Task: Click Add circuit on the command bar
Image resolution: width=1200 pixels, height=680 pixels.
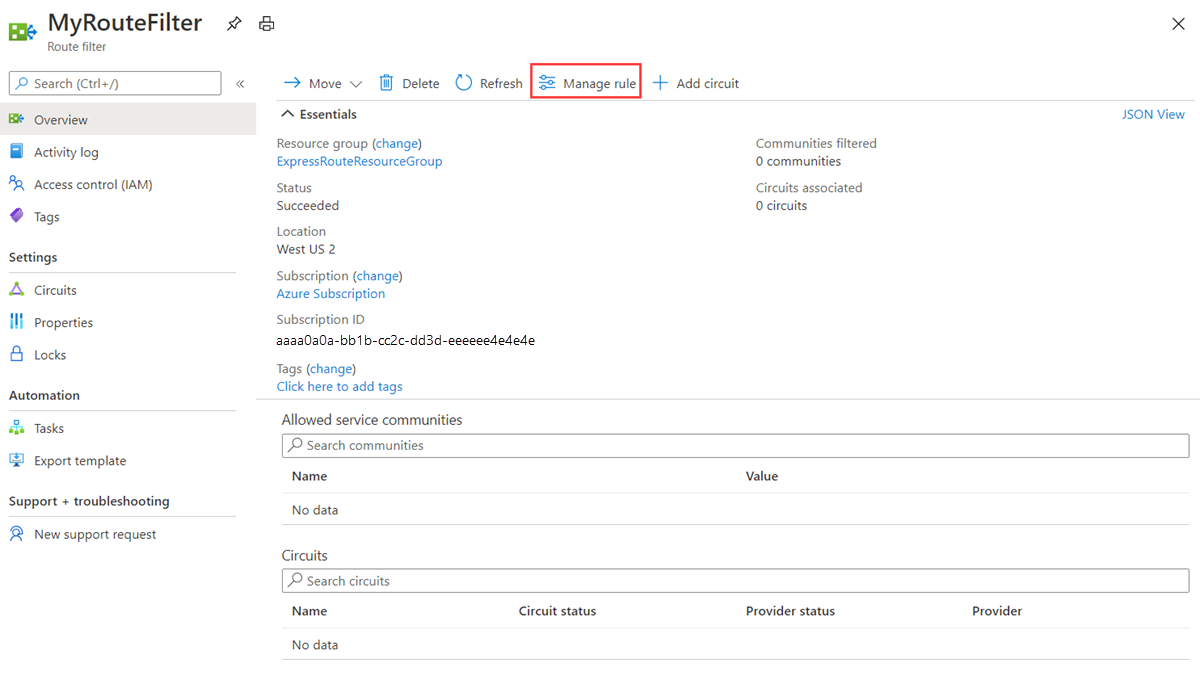Action: tap(695, 83)
